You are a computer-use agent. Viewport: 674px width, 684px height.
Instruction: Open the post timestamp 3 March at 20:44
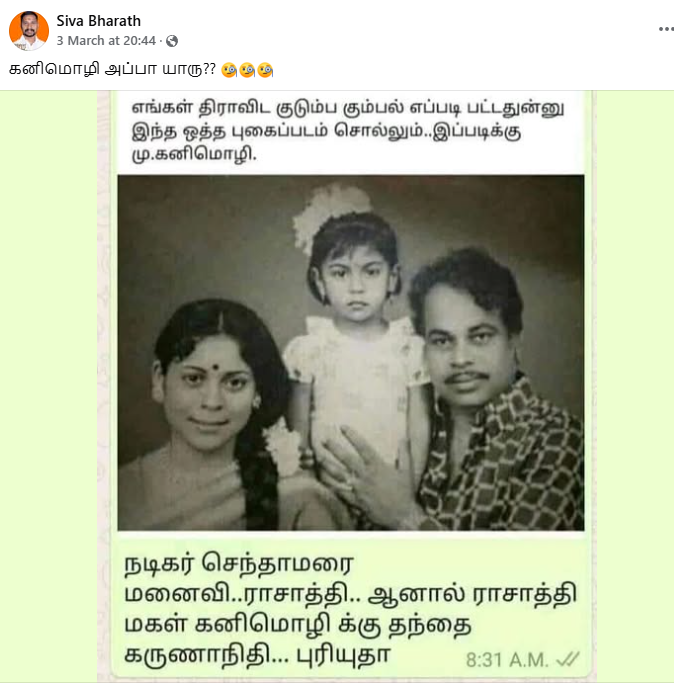106,41
